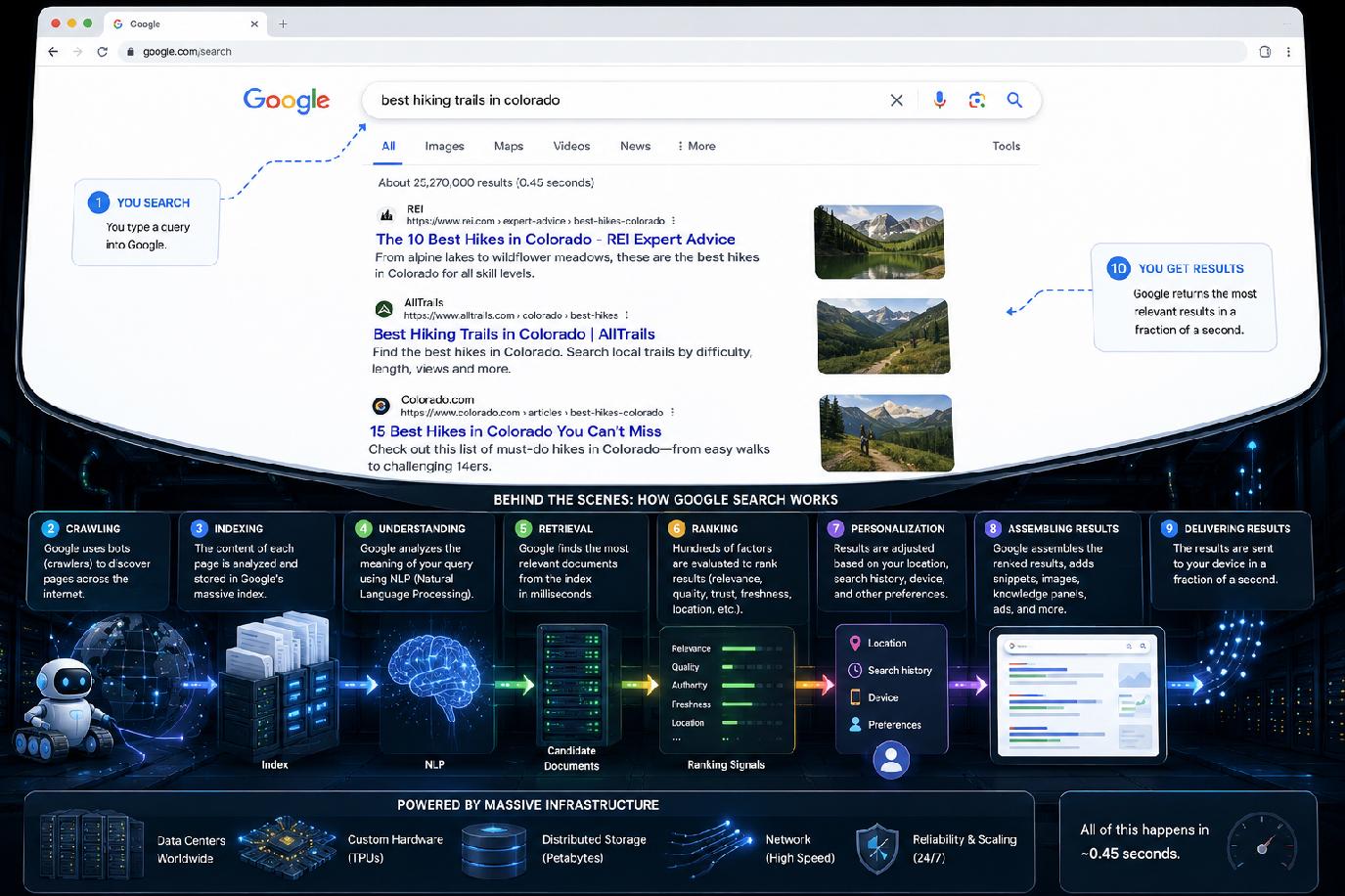
Task: Switch to the Videos tab
Action: coord(571,146)
